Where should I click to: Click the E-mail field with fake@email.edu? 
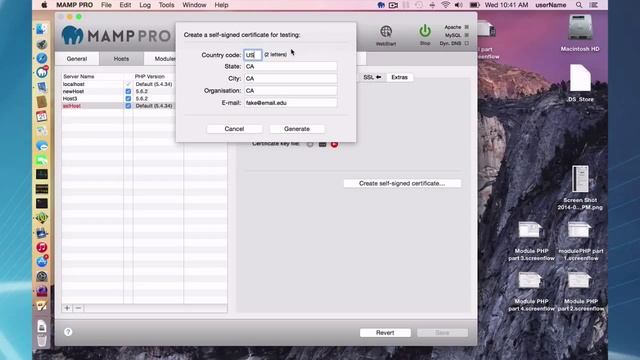[x=290, y=103]
